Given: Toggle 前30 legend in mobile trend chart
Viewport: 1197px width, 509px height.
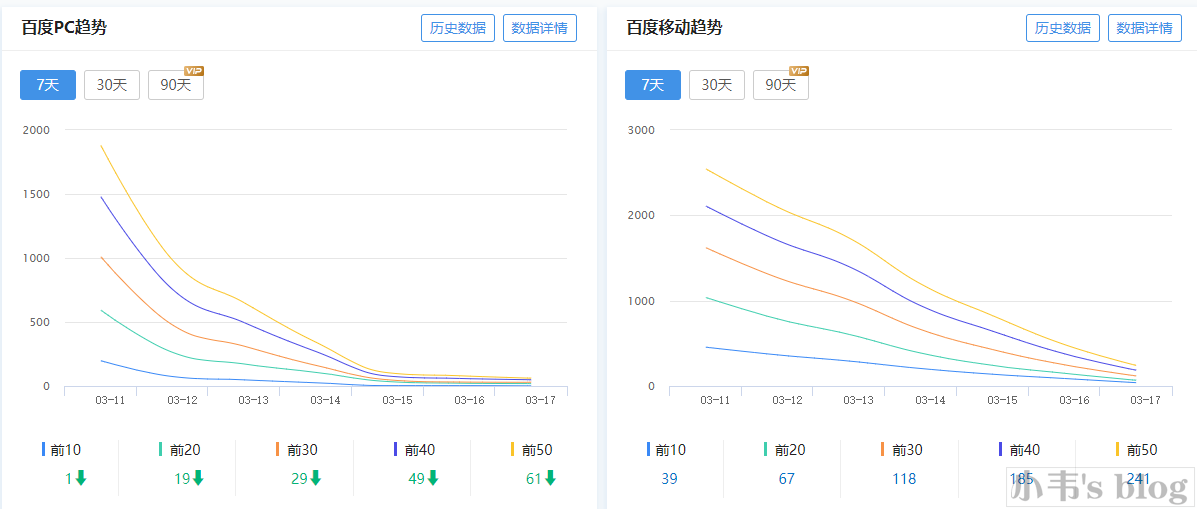Looking at the screenshot, I should click(902, 450).
